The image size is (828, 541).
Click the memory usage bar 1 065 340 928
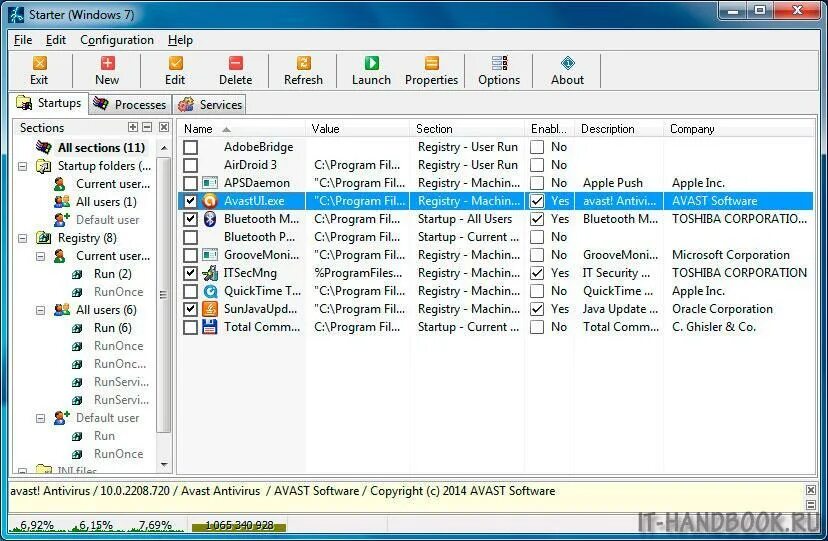tap(239, 526)
